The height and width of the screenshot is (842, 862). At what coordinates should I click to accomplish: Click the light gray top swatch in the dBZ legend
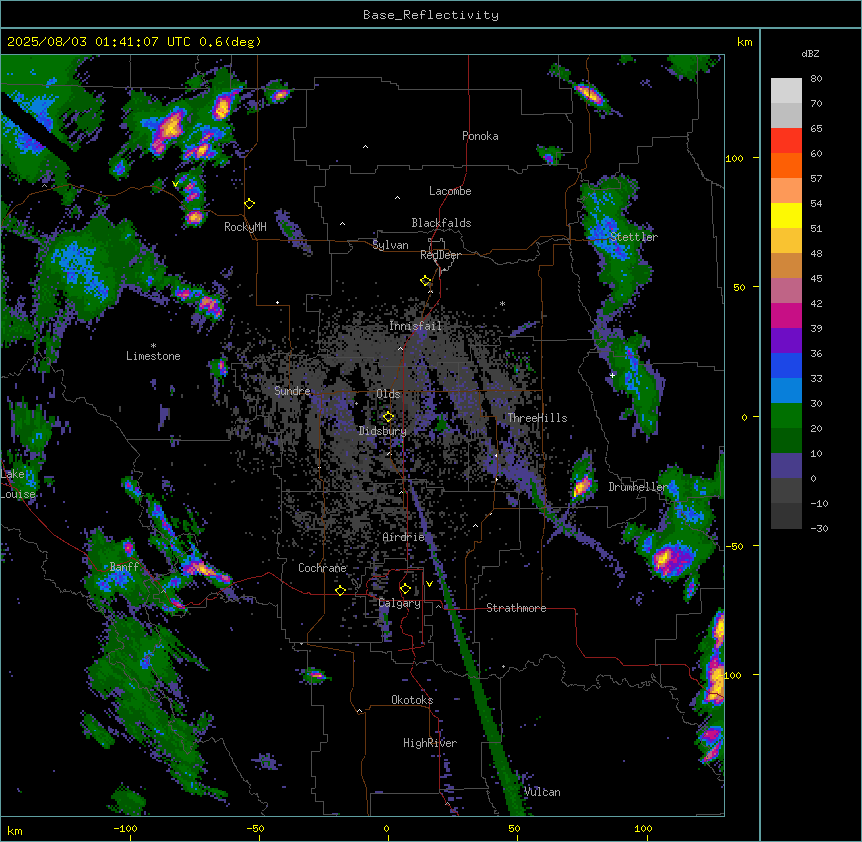pyautogui.click(x=786, y=91)
